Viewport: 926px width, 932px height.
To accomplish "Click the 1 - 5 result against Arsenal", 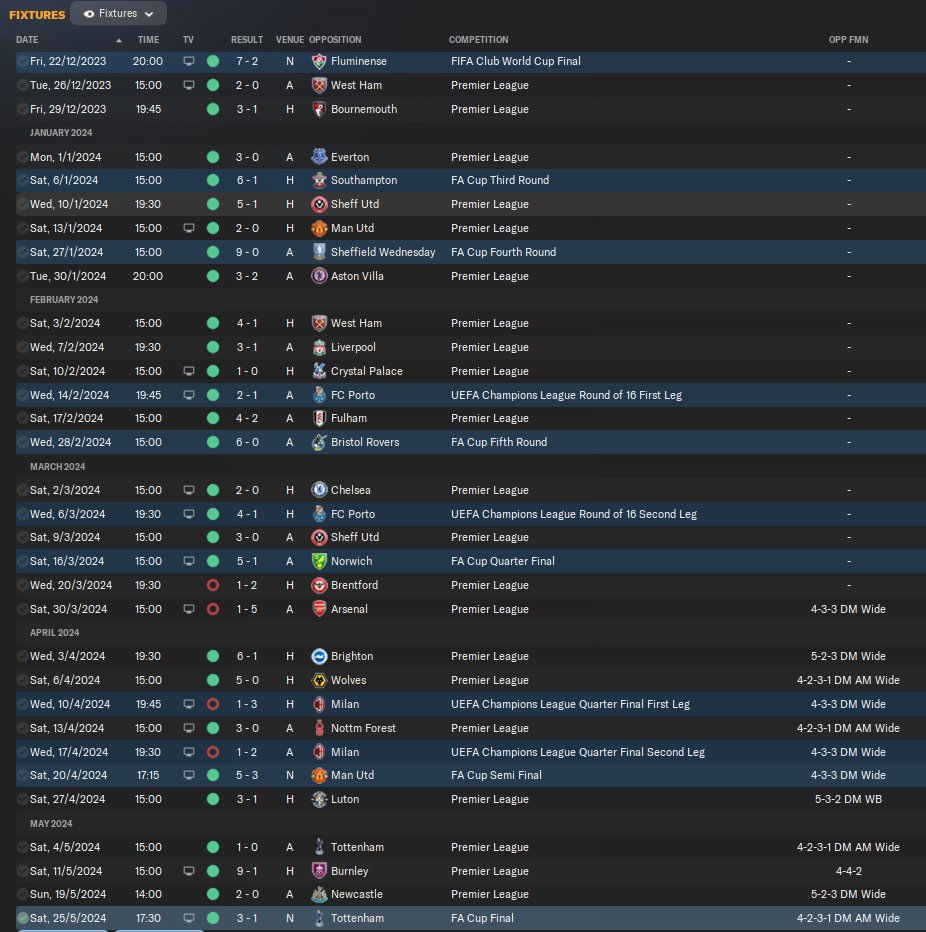I will (x=247, y=609).
